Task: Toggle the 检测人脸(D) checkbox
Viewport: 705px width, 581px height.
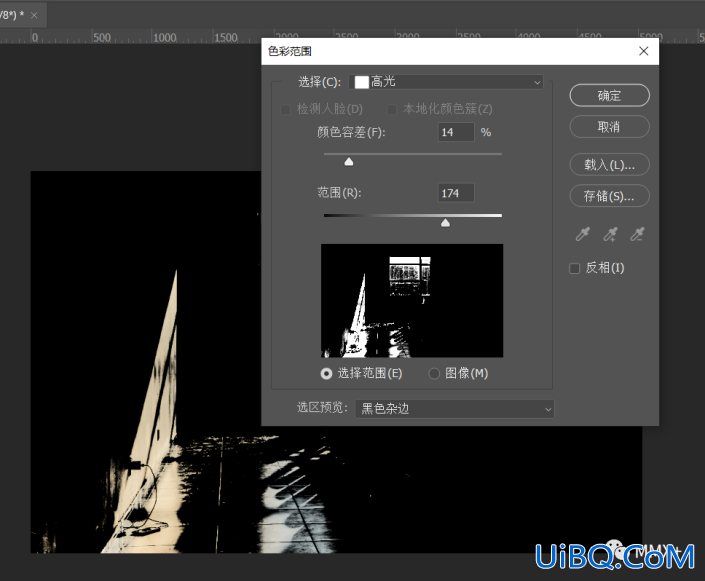Action: pos(286,109)
